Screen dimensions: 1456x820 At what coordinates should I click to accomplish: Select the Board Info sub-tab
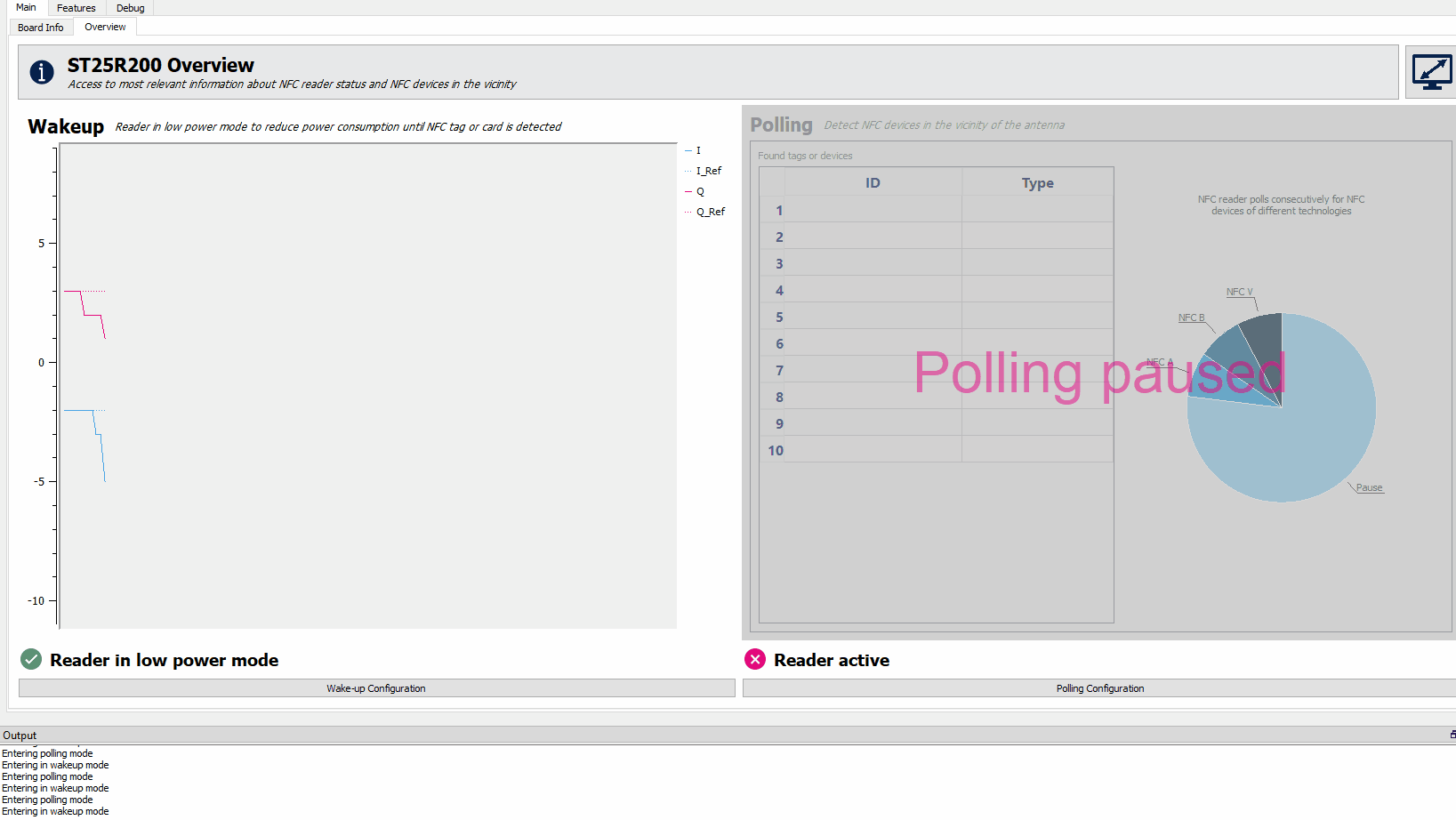pyautogui.click(x=41, y=28)
